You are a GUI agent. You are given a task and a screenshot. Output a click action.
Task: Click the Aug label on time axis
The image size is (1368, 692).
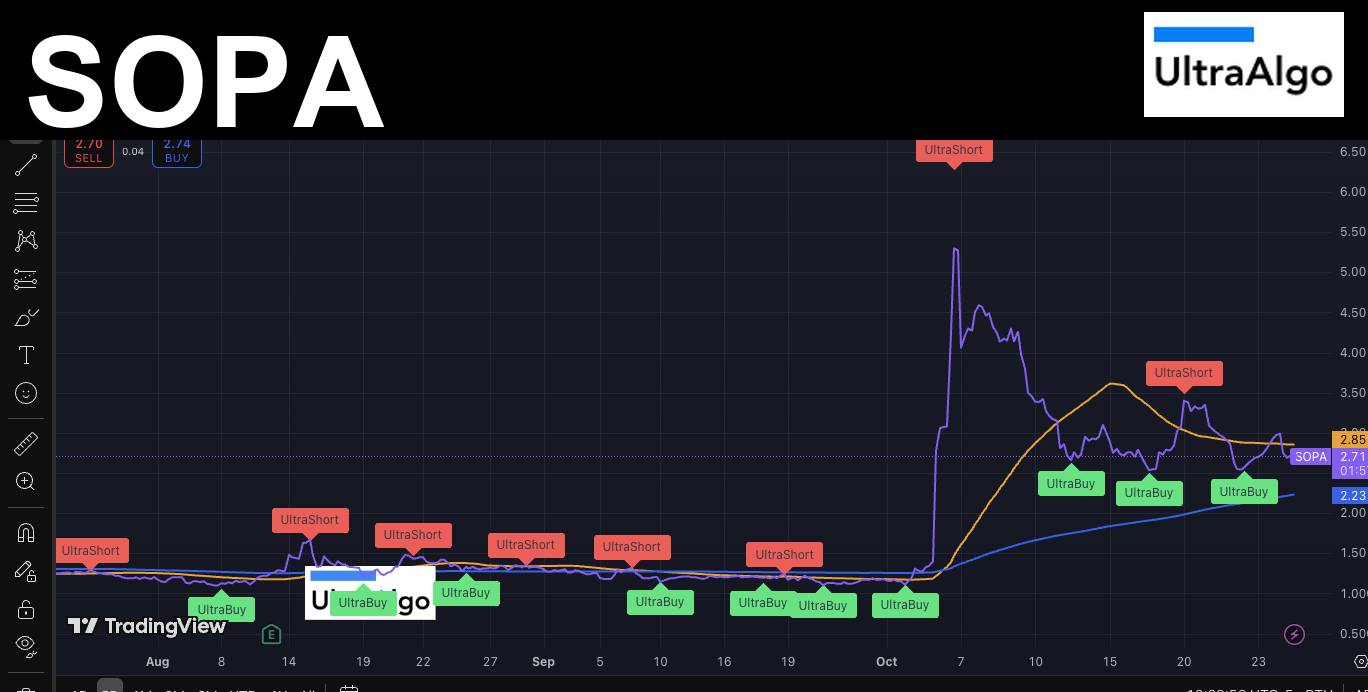(157, 662)
